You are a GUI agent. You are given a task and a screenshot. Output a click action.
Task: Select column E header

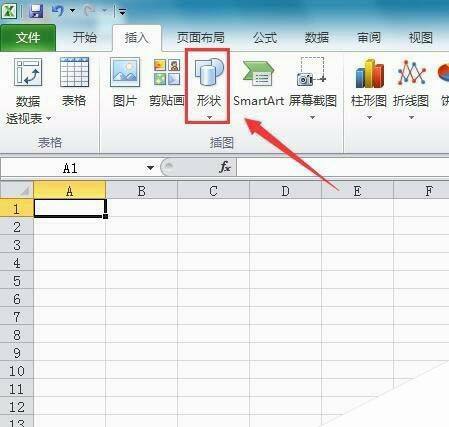coord(358,191)
